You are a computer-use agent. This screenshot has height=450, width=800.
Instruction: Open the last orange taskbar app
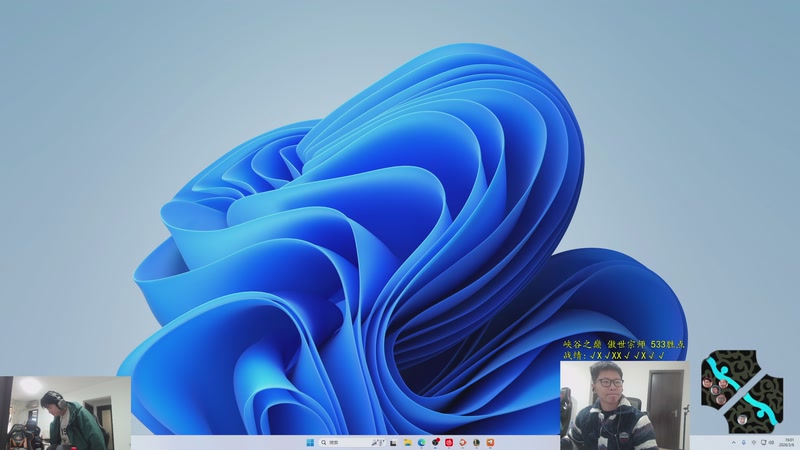pyautogui.click(x=490, y=442)
